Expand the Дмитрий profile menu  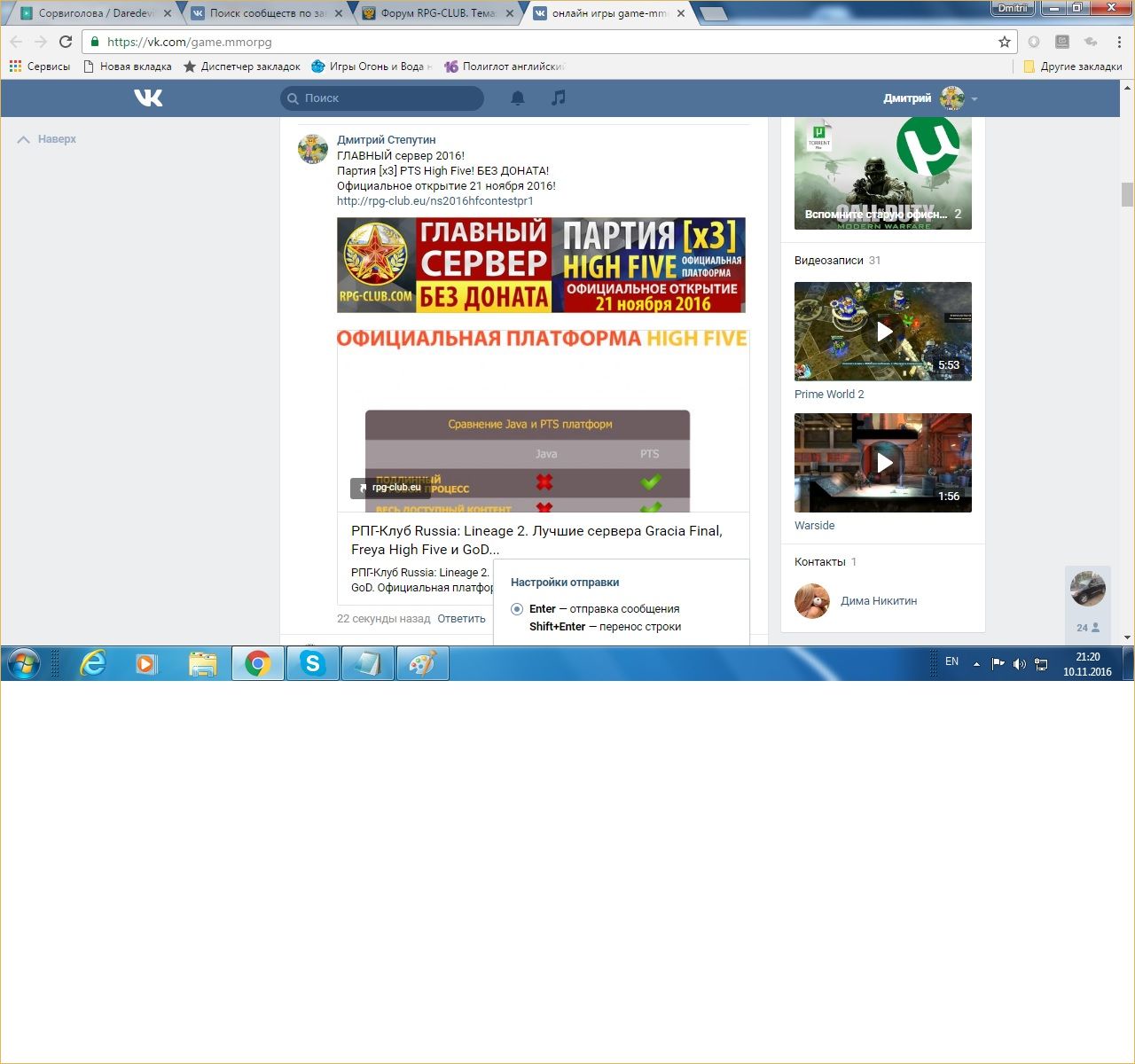930,98
